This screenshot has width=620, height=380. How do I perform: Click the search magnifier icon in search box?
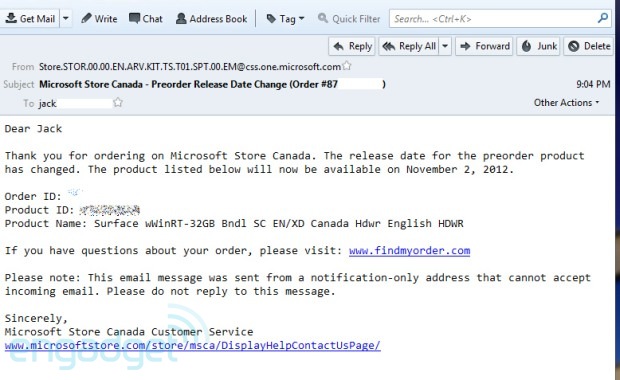tap(603, 18)
